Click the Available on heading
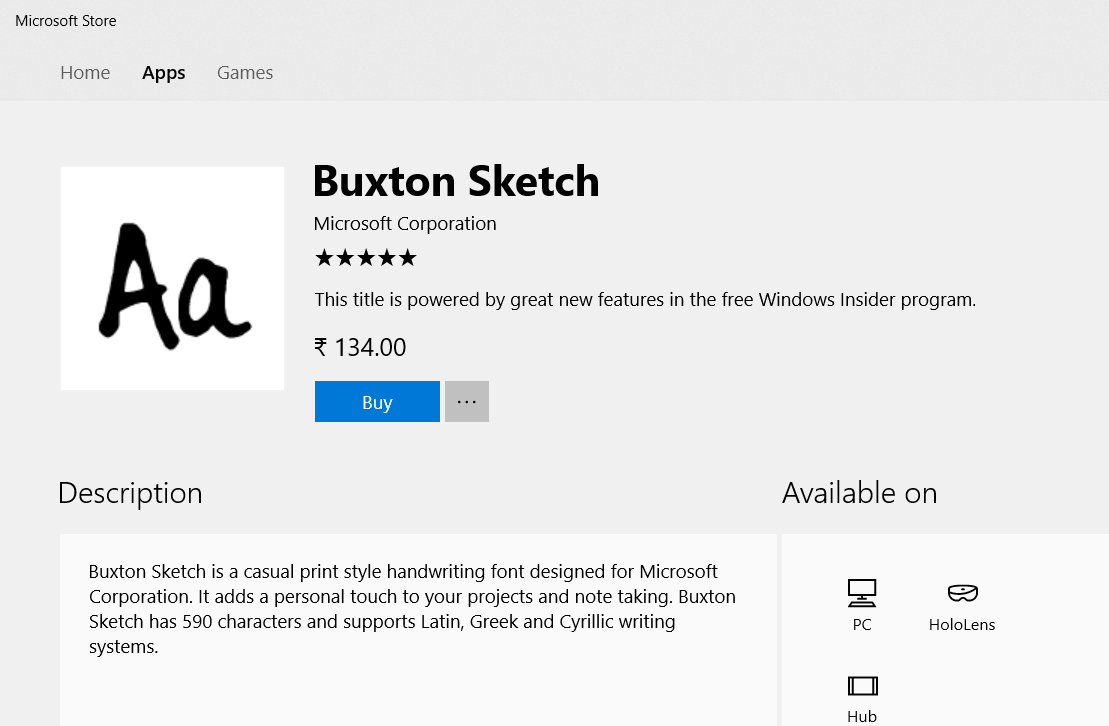Image resolution: width=1109 pixels, height=726 pixels. coord(859,492)
